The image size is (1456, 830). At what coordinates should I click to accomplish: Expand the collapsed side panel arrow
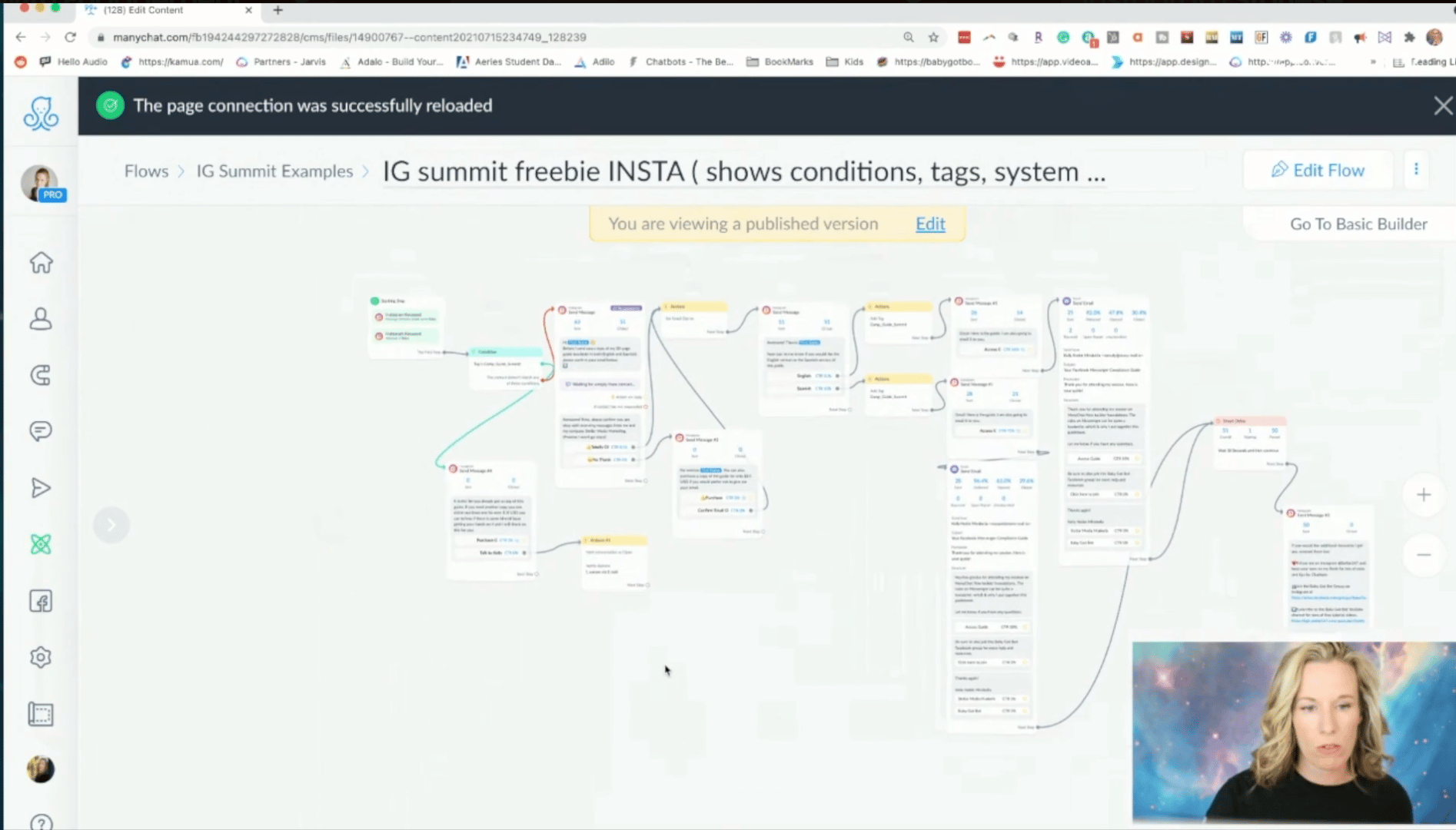coord(111,525)
